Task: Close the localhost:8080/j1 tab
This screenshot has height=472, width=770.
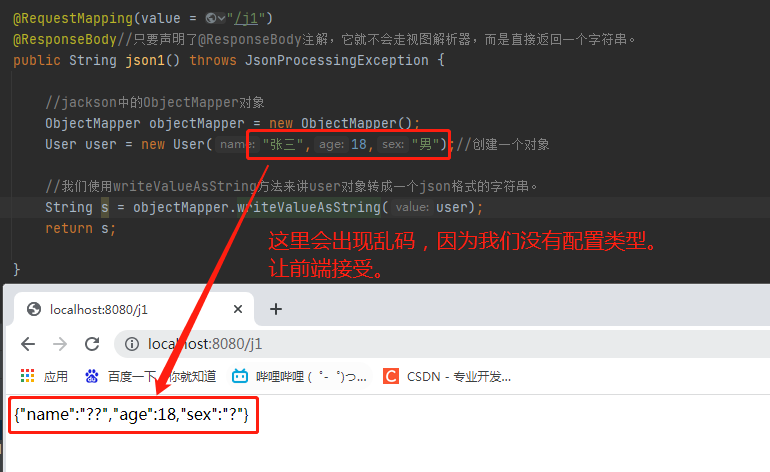Action: (x=238, y=309)
